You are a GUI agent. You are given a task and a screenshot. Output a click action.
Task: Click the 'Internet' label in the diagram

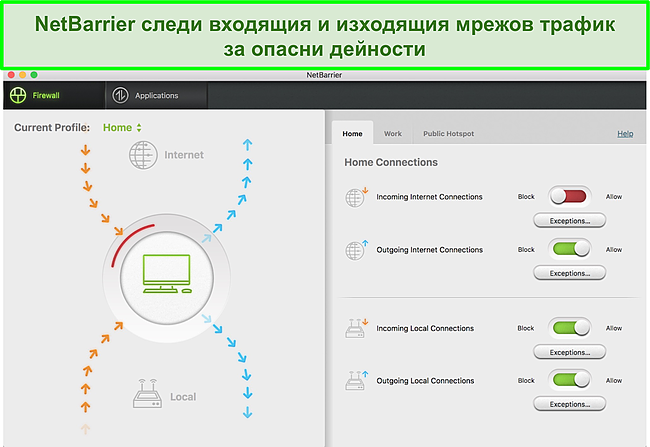[184, 155]
